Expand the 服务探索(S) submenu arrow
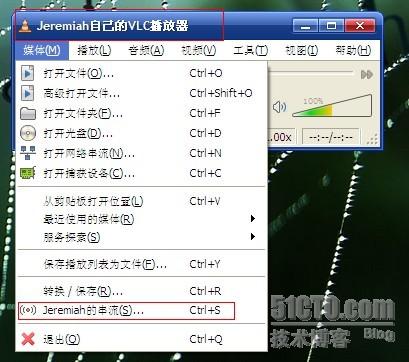Image resolution: width=409 pixels, height=362 pixels. (253, 237)
